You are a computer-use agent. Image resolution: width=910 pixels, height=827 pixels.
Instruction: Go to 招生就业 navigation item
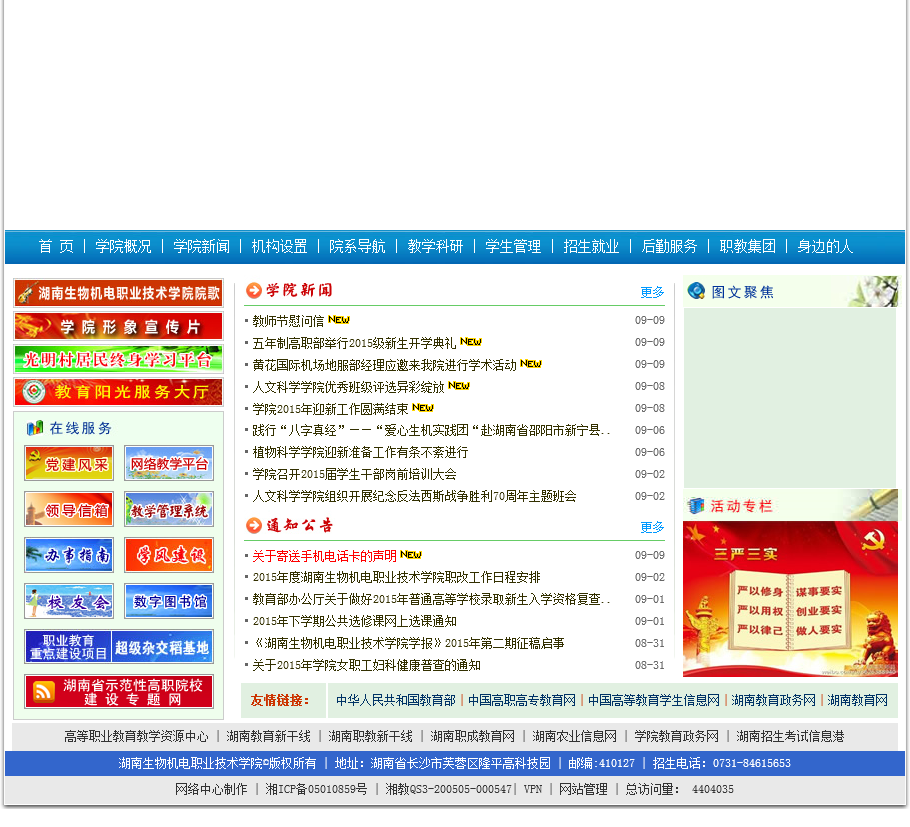coord(591,247)
